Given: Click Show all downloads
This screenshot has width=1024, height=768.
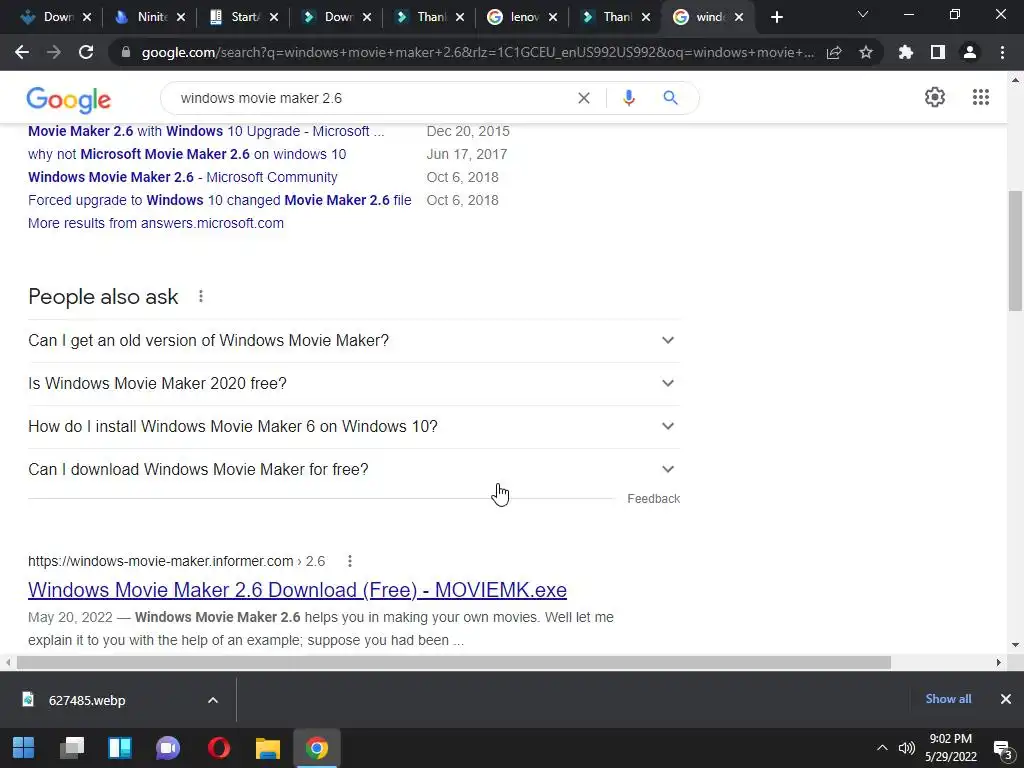Looking at the screenshot, I should click(x=948, y=699).
